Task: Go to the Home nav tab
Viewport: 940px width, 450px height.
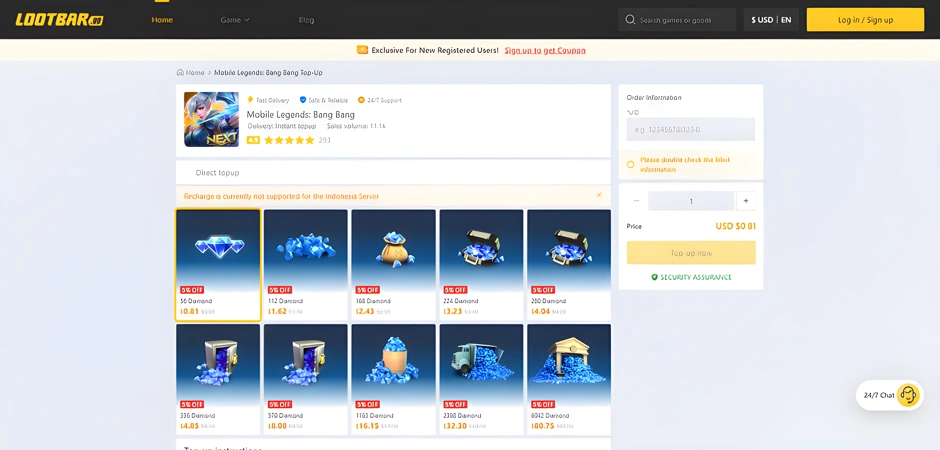Action: pos(162,20)
